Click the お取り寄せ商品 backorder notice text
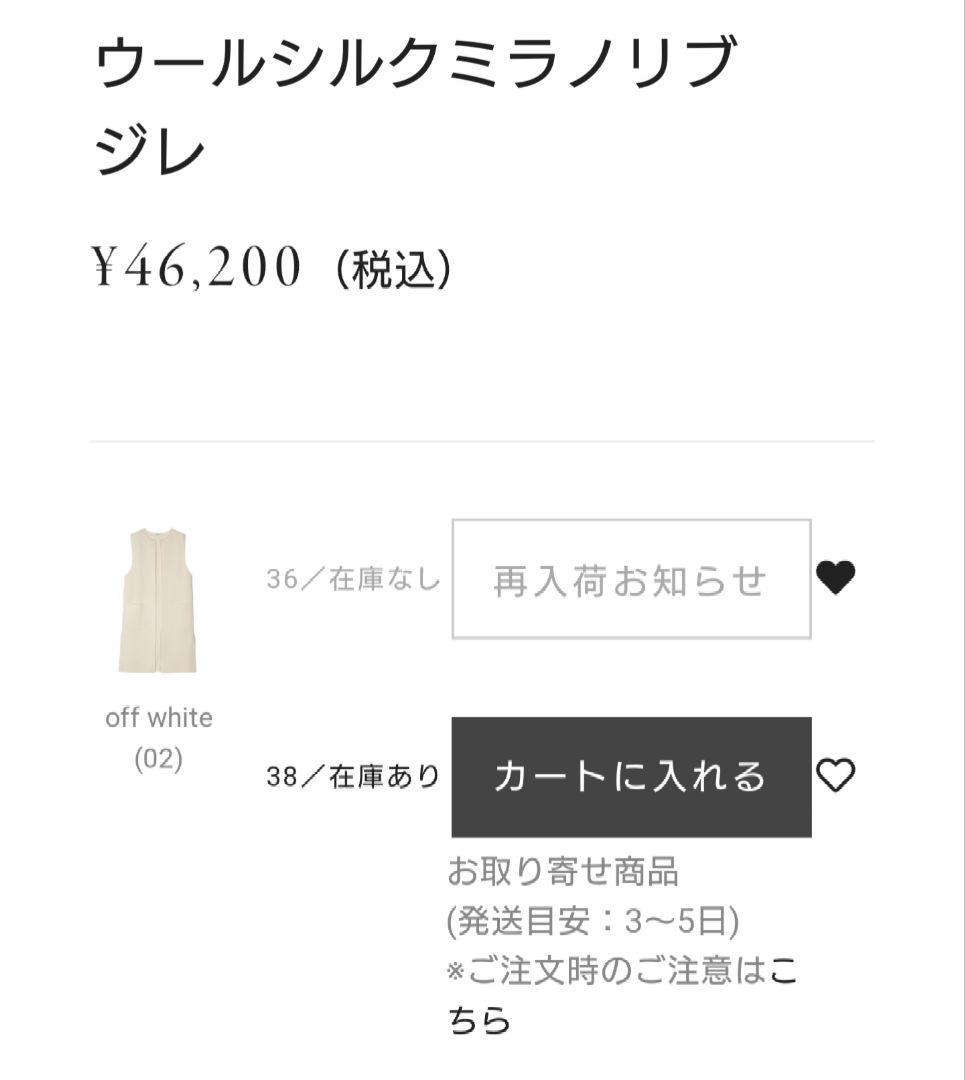This screenshot has width=965, height=1080. [x=563, y=872]
